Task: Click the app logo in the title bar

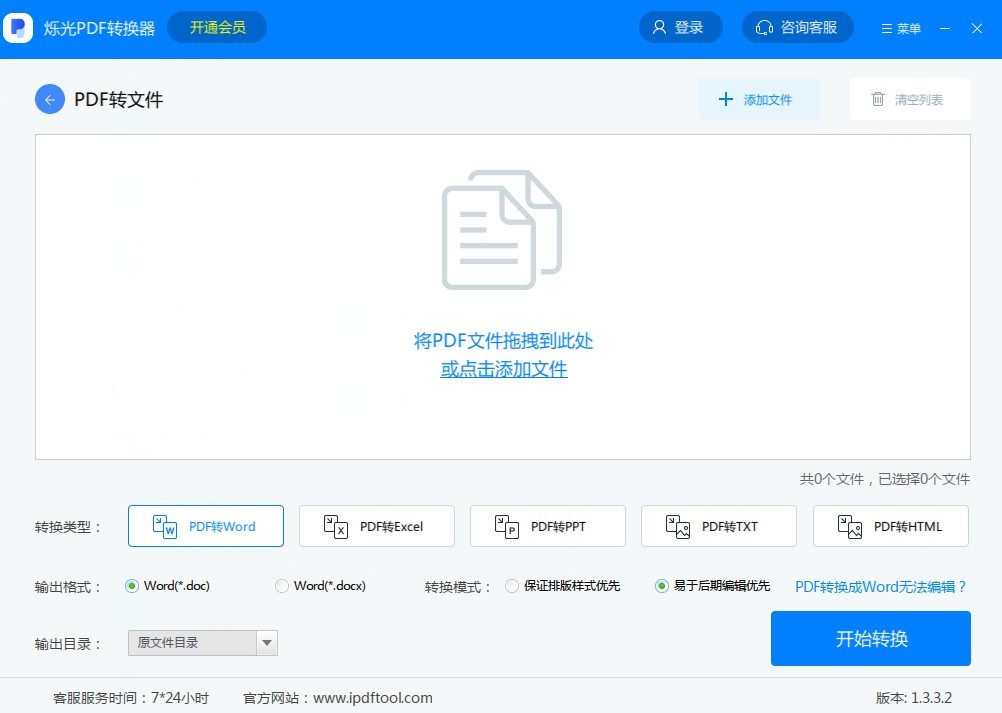Action: click(x=18, y=27)
